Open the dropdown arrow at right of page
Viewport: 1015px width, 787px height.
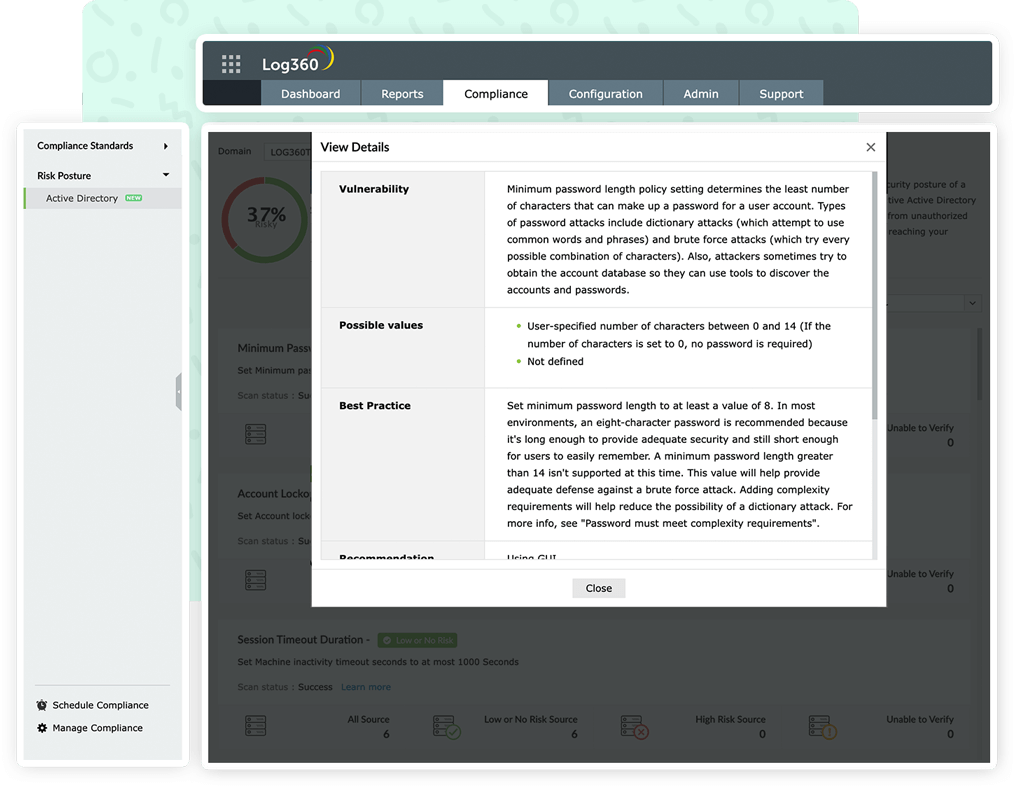point(972,303)
